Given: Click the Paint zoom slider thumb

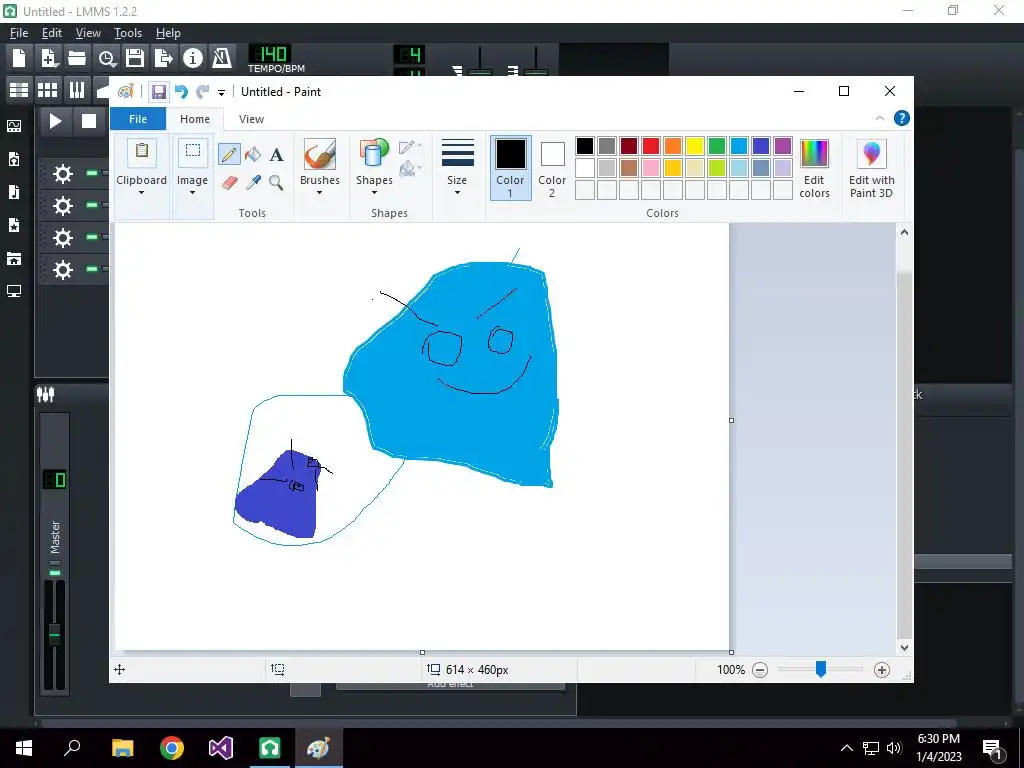Looking at the screenshot, I should (821, 669).
